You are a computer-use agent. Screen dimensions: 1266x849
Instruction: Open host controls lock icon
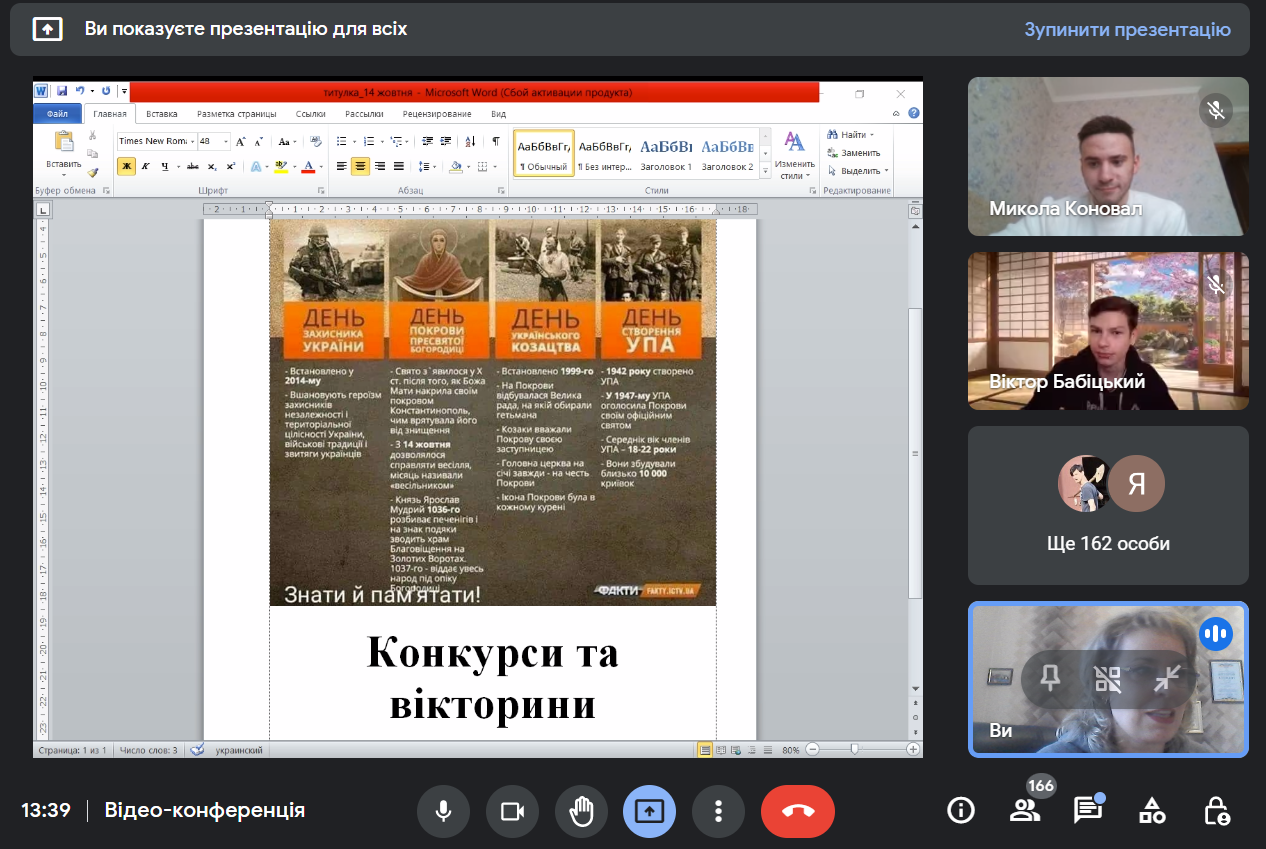(x=1216, y=810)
